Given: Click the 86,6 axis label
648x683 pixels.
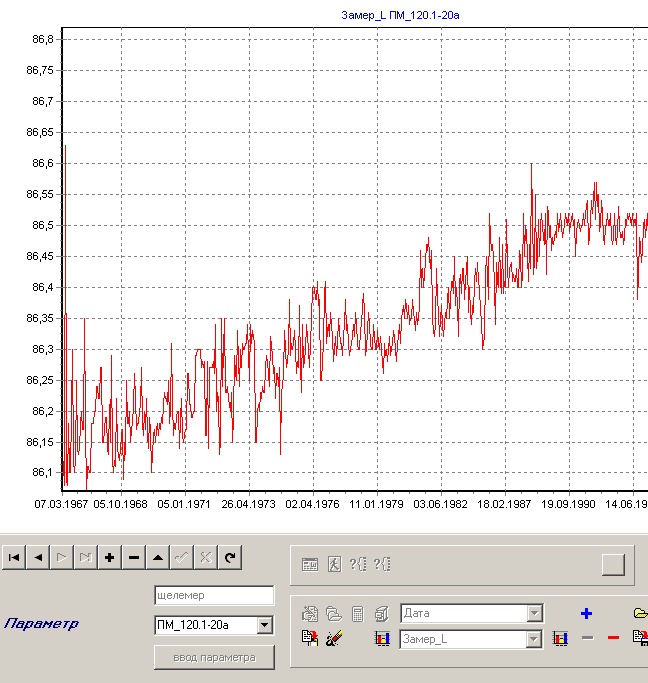Looking at the screenshot, I should coord(43,163).
